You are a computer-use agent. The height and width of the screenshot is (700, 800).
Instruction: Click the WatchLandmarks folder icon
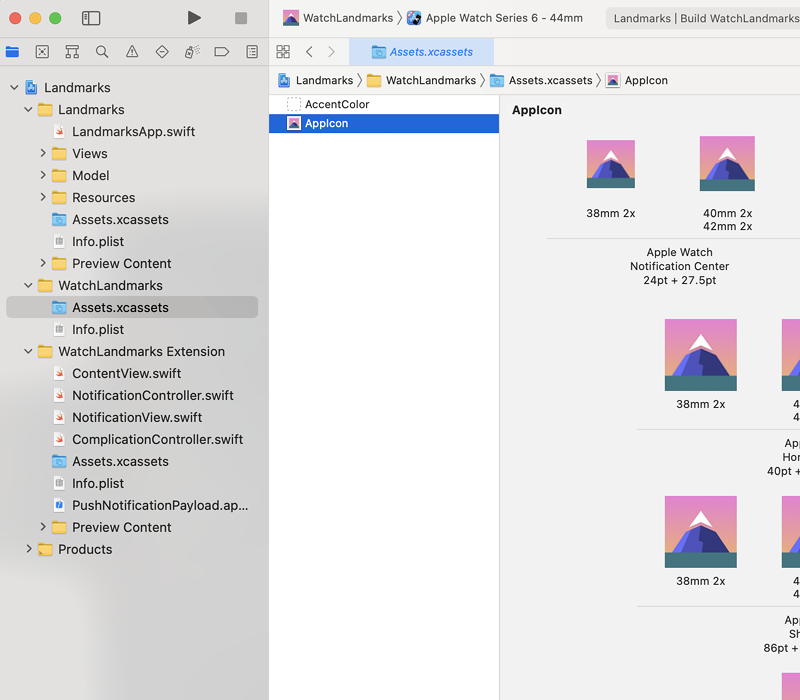[45, 285]
